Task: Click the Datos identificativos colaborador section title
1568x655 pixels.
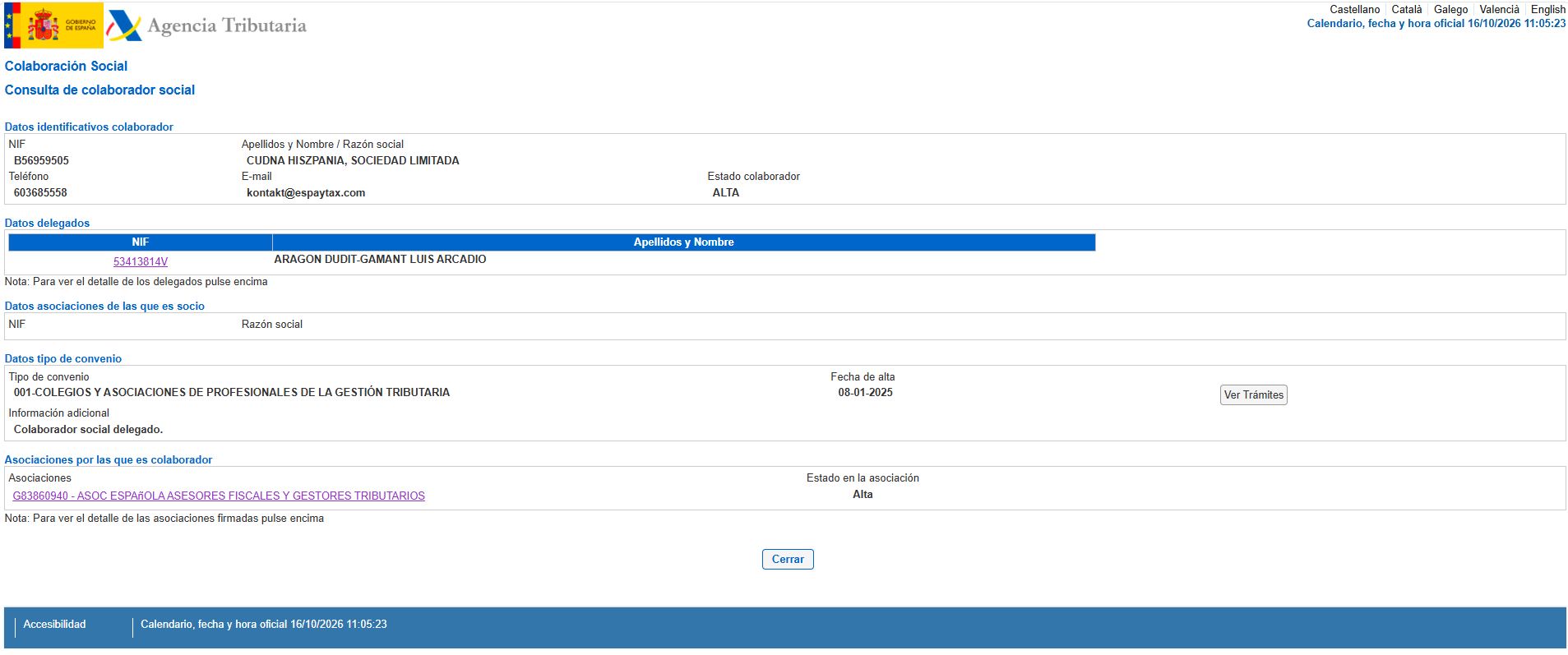Action: pos(89,127)
